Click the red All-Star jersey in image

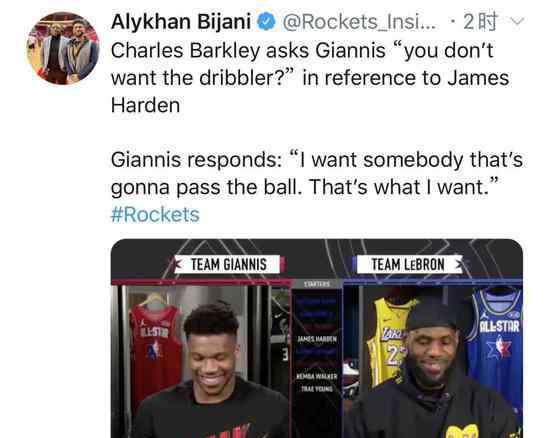(155, 349)
